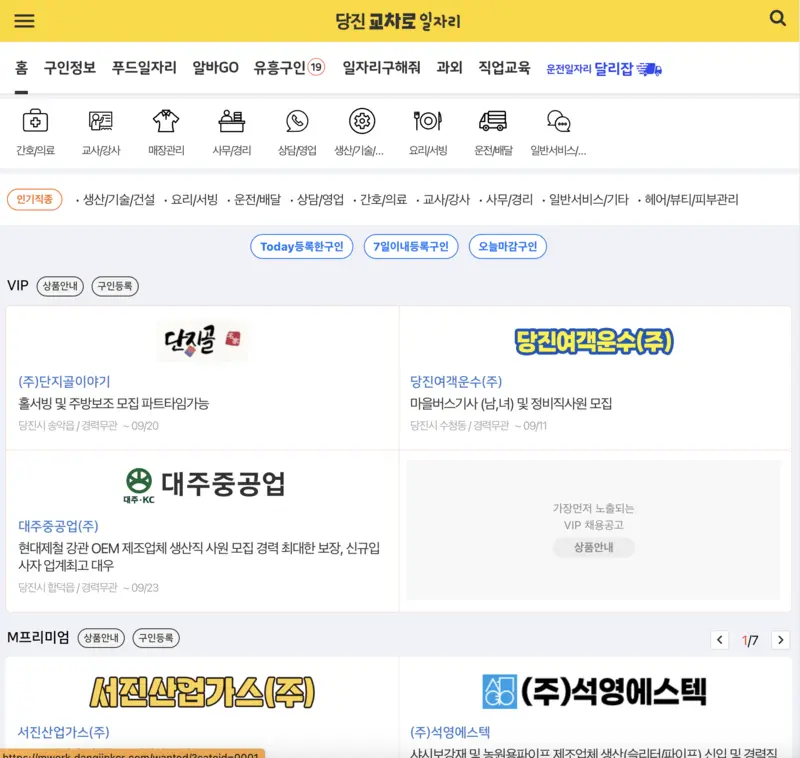
Task: Open the search magnifier icon
Action: tap(778, 19)
